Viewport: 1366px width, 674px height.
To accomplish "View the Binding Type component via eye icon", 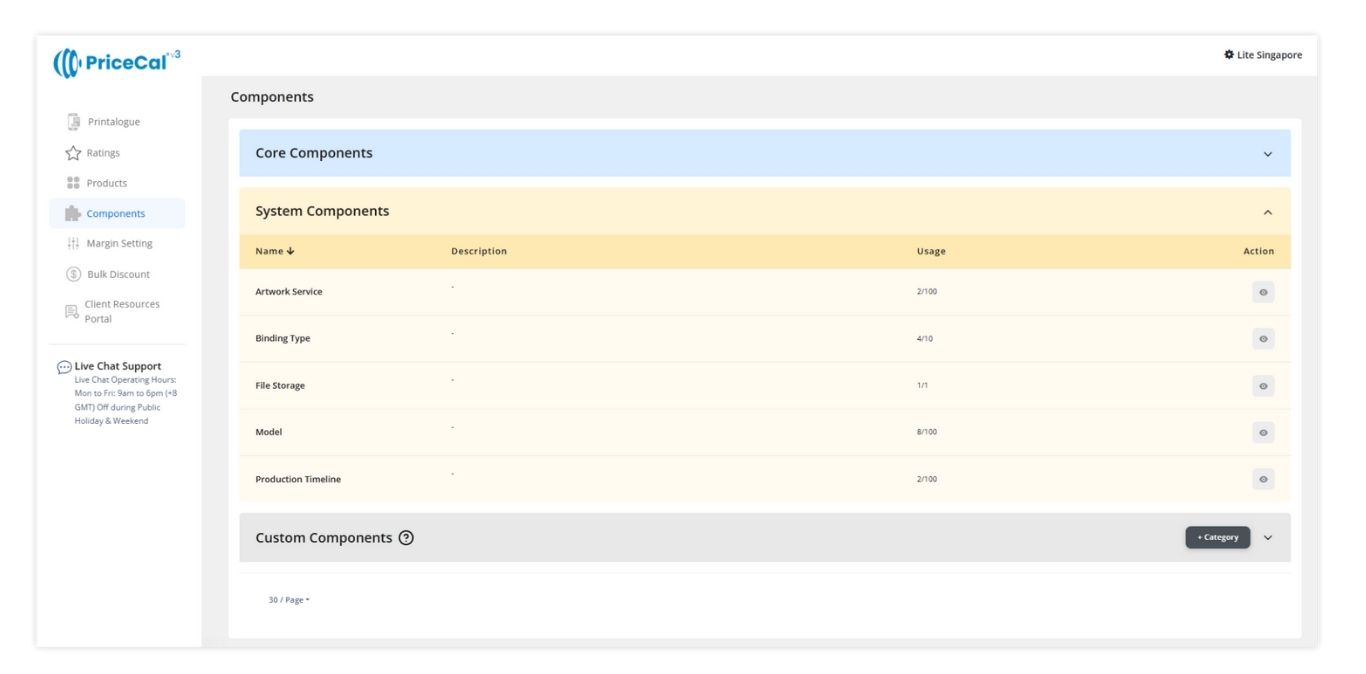I will 1263,339.
